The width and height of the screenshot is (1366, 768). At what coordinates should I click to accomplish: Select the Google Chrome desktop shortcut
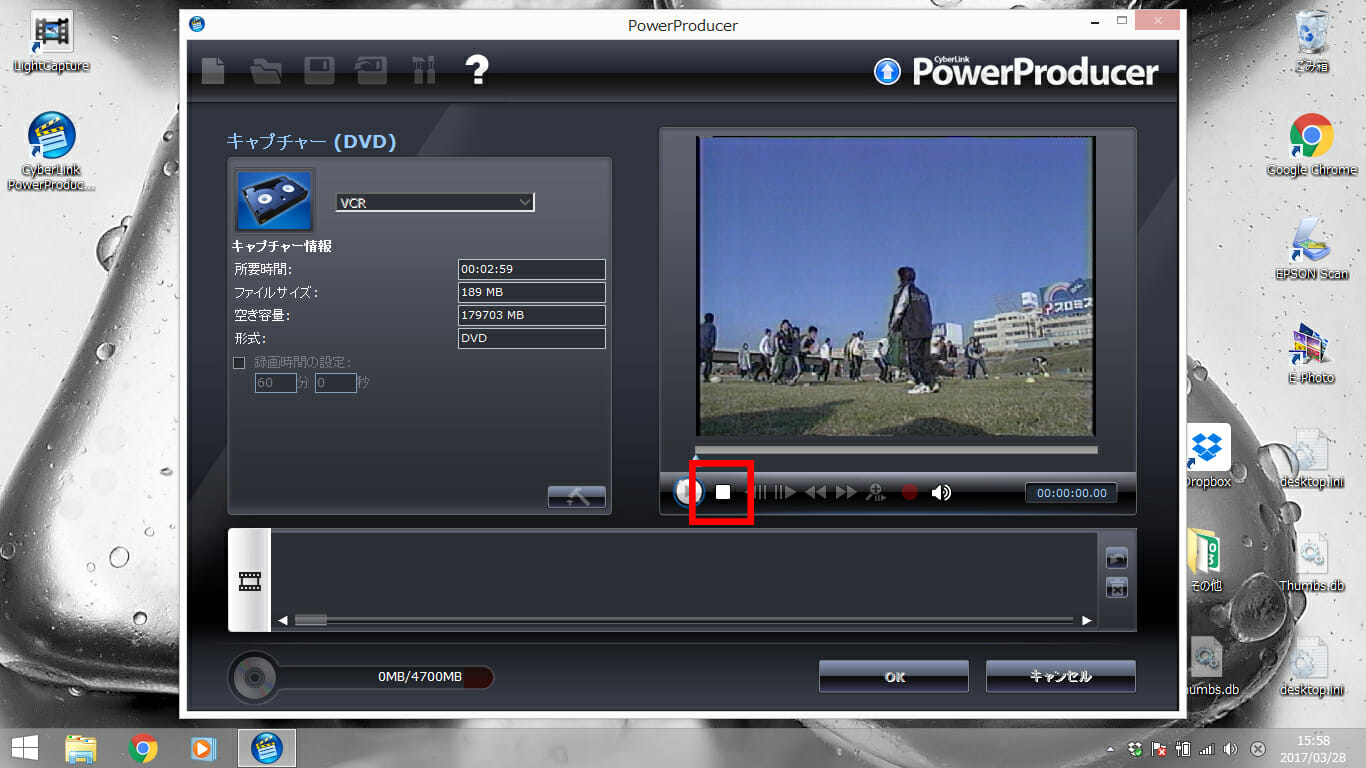click(x=1311, y=146)
